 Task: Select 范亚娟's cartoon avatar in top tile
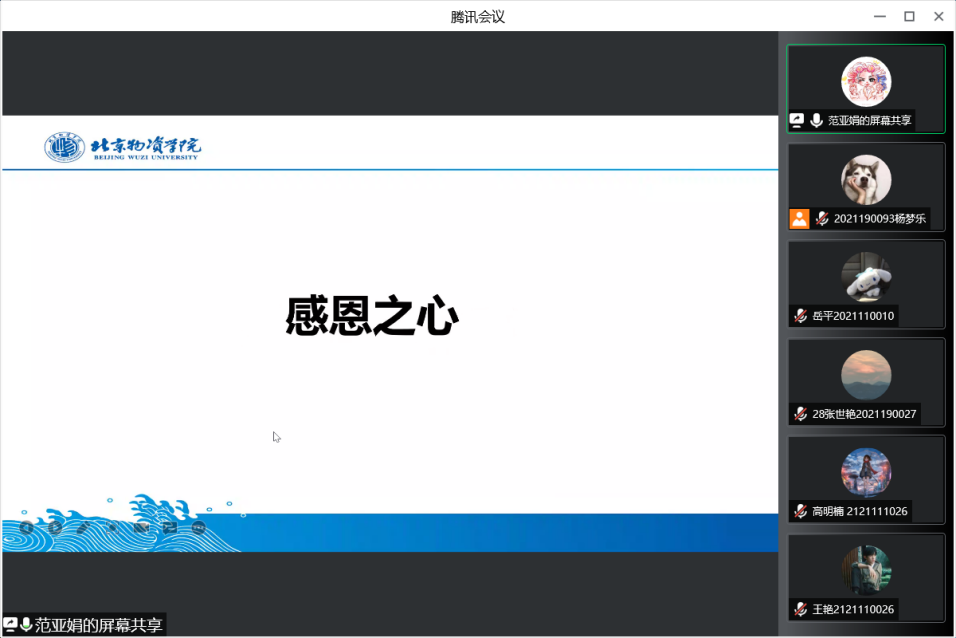(866, 82)
